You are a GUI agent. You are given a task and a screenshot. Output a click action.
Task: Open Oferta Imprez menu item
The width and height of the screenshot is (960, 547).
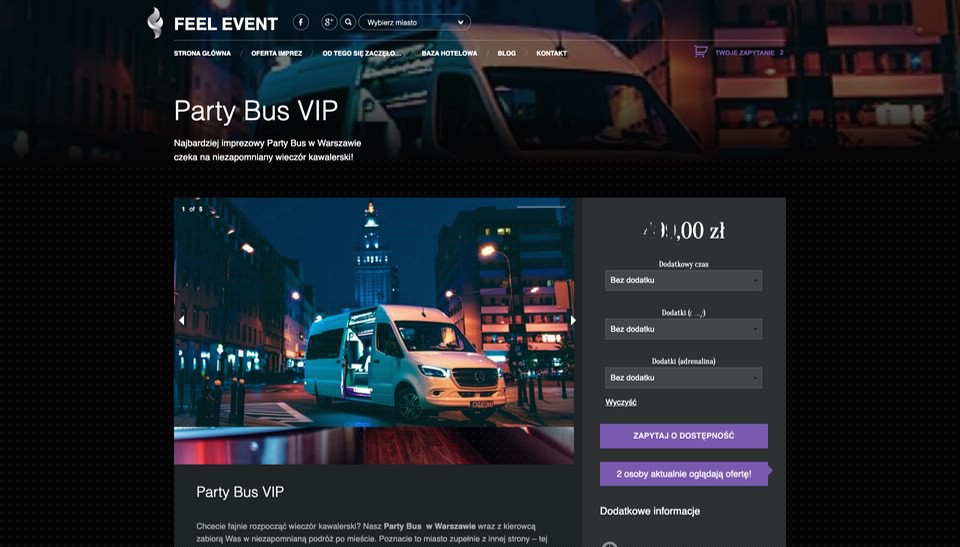click(276, 53)
